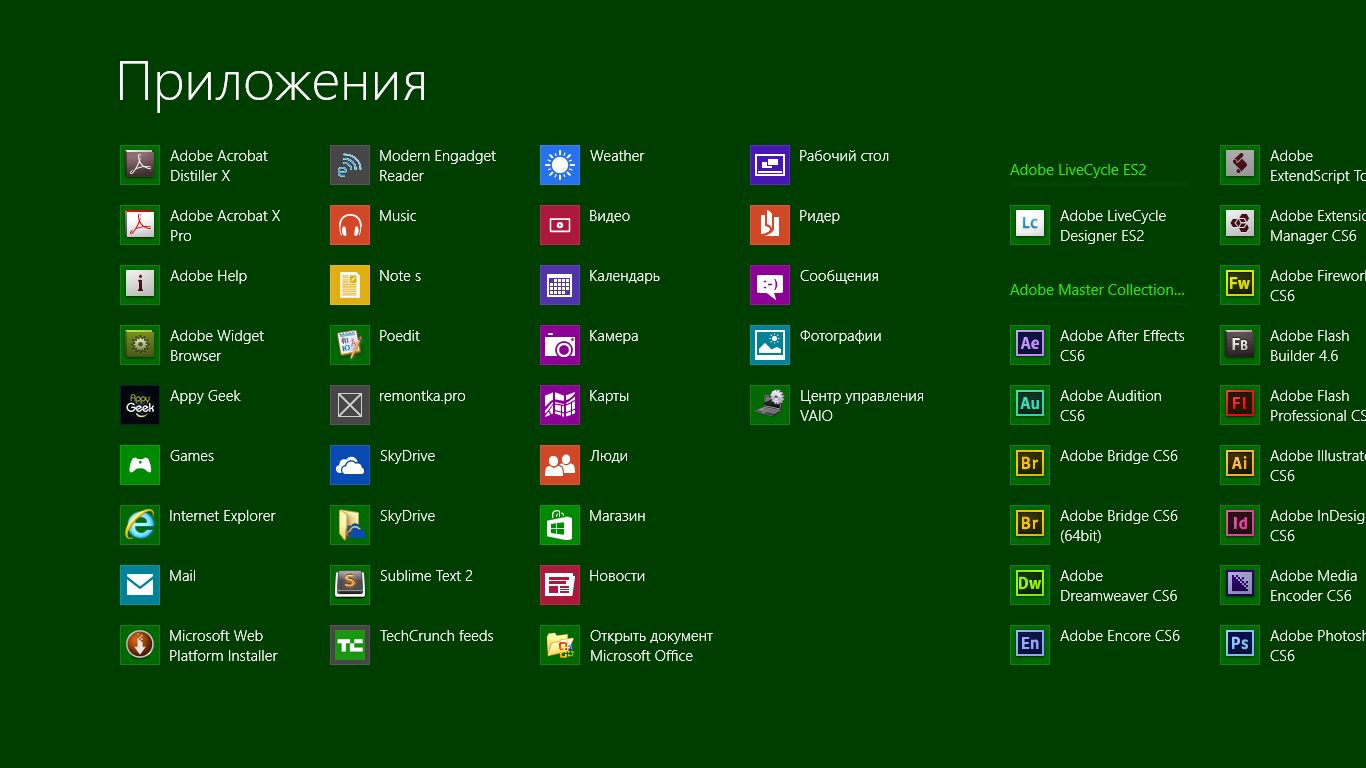Image resolution: width=1366 pixels, height=768 pixels.
Task: Launch Microsoft Web Platform Installer icon
Action: [x=140, y=645]
